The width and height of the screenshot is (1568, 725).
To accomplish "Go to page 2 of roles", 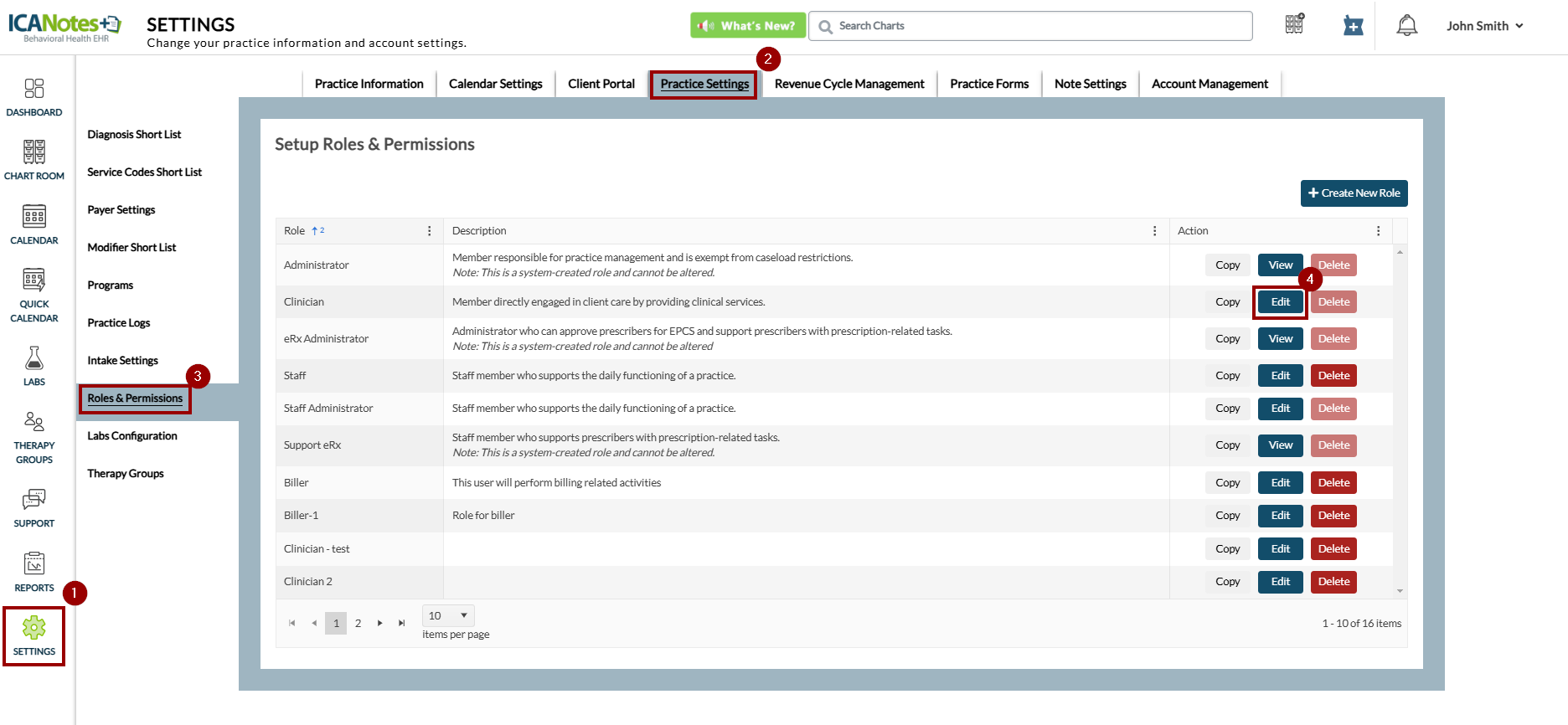I will 358,624.
